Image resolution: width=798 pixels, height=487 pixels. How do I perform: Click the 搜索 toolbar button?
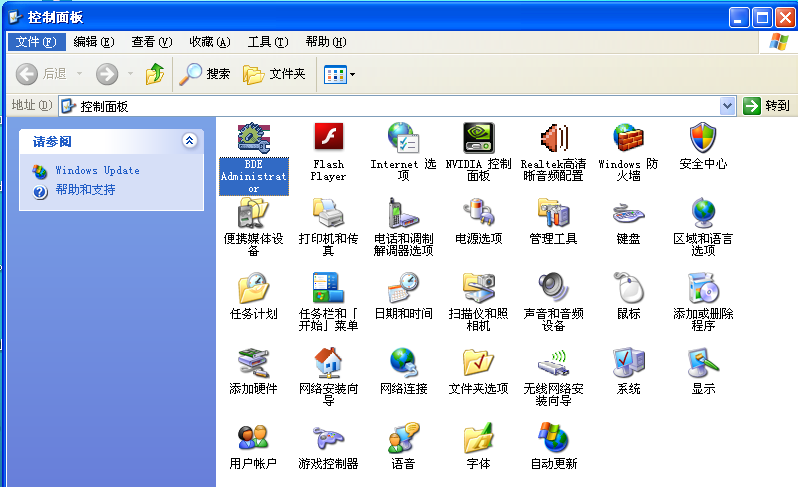pyautogui.click(x=205, y=74)
